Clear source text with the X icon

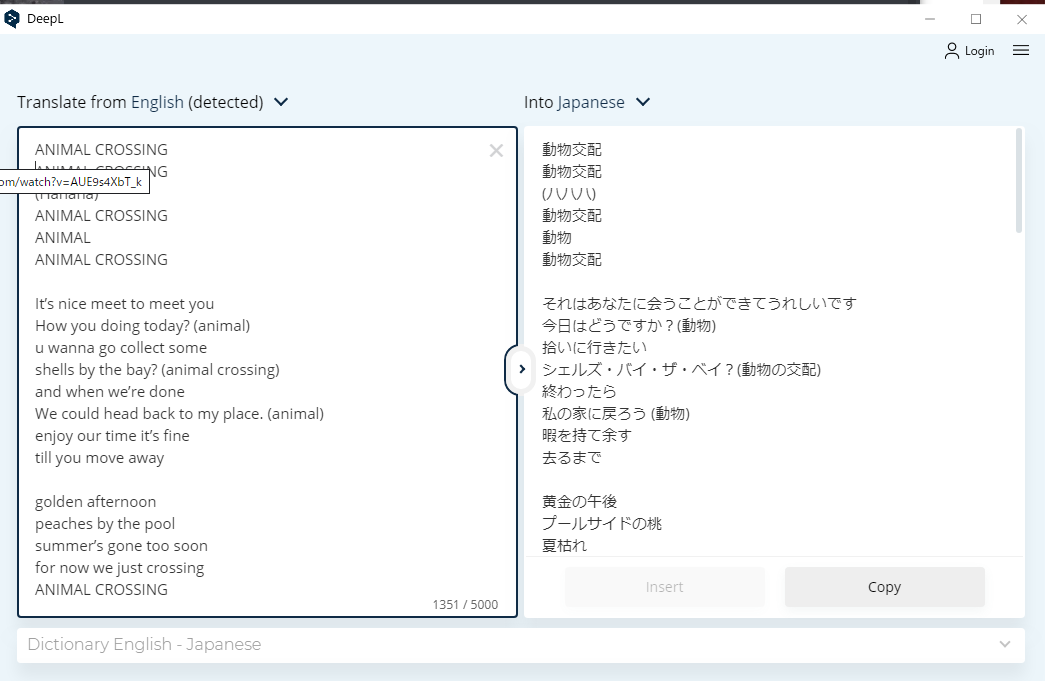[496, 151]
